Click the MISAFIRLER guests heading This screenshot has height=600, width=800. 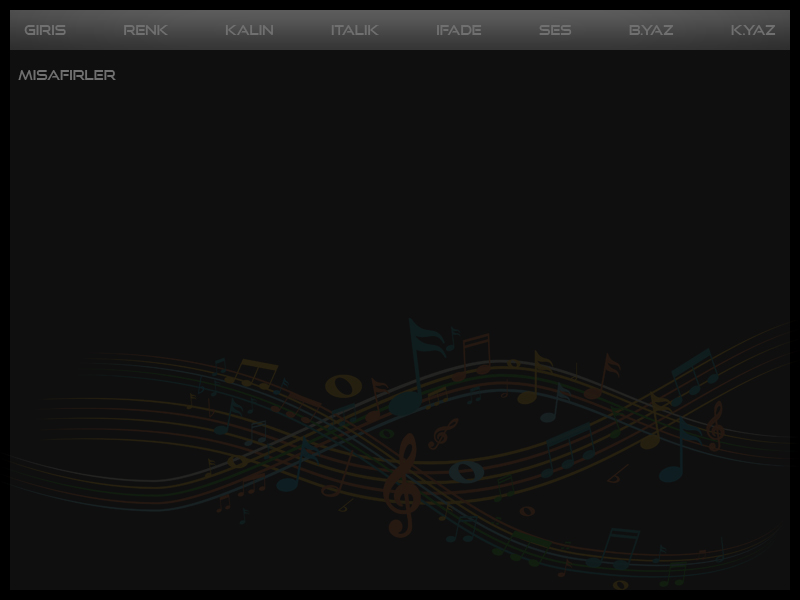[x=67, y=75]
